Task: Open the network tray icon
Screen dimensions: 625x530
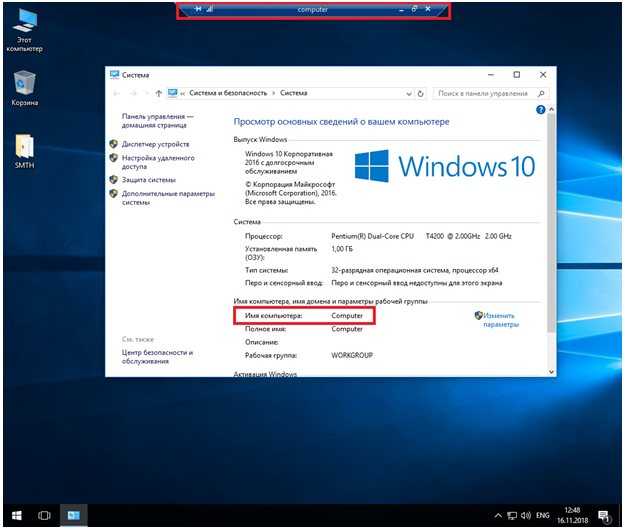Action: point(512,516)
